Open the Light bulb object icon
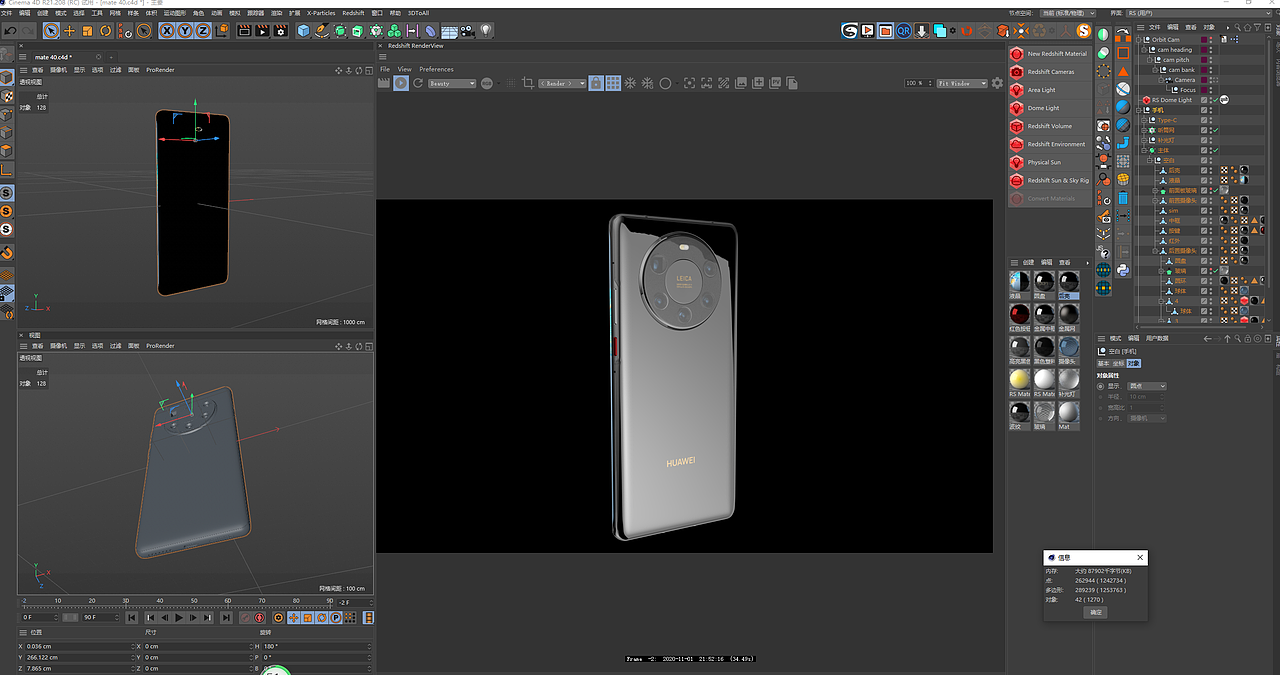This screenshot has height=675, width=1280. 486,31
